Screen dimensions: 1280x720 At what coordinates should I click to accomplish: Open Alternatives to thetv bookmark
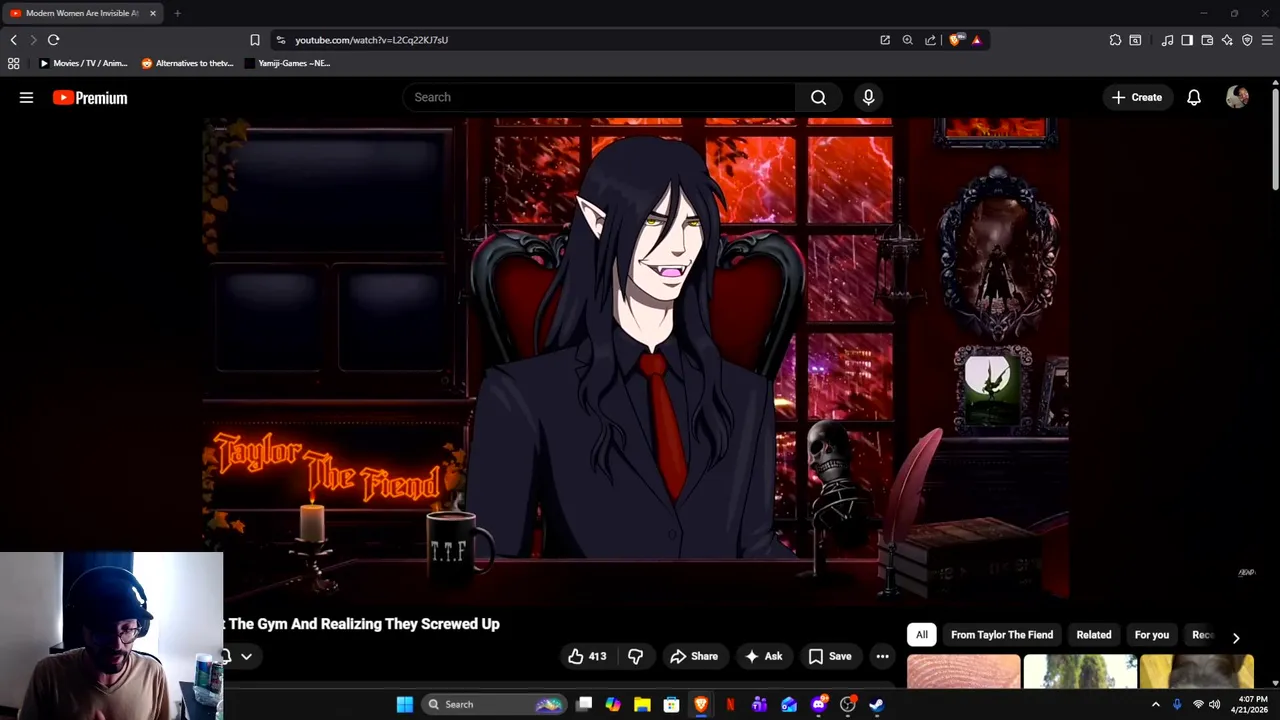187,63
